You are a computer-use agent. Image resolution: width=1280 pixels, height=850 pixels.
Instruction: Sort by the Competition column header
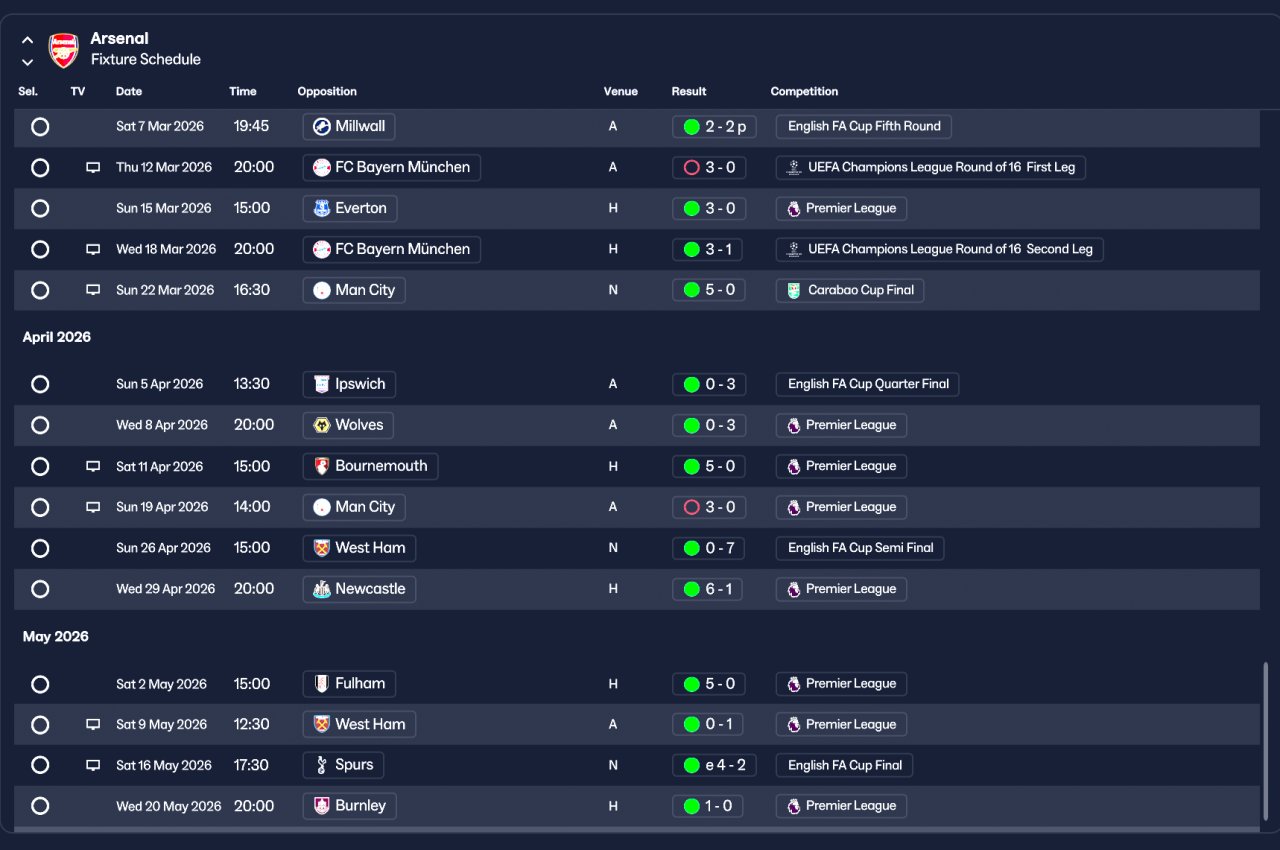(804, 91)
